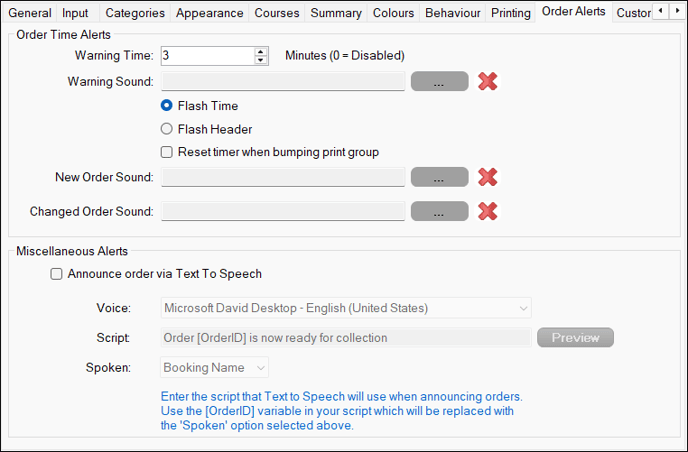Enable Announce order via Text To Speech

[x=56, y=274]
